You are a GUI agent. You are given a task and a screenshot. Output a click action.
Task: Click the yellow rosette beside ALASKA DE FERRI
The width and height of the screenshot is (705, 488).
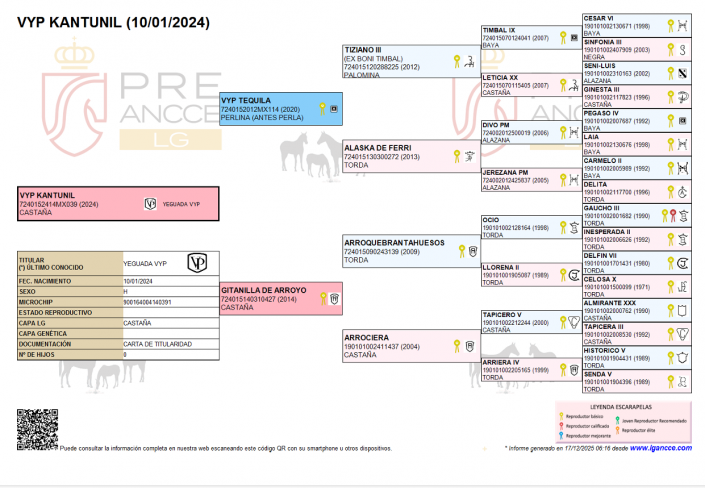click(456, 154)
